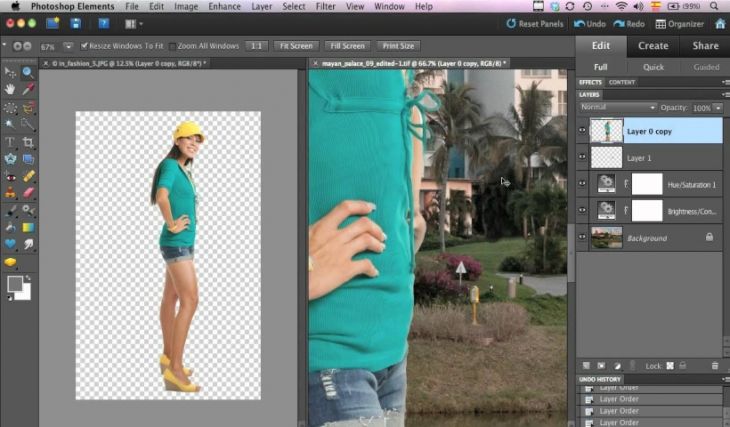This screenshot has width=730, height=427.
Task: Open the Opacity value dropdown
Action: coord(717,107)
